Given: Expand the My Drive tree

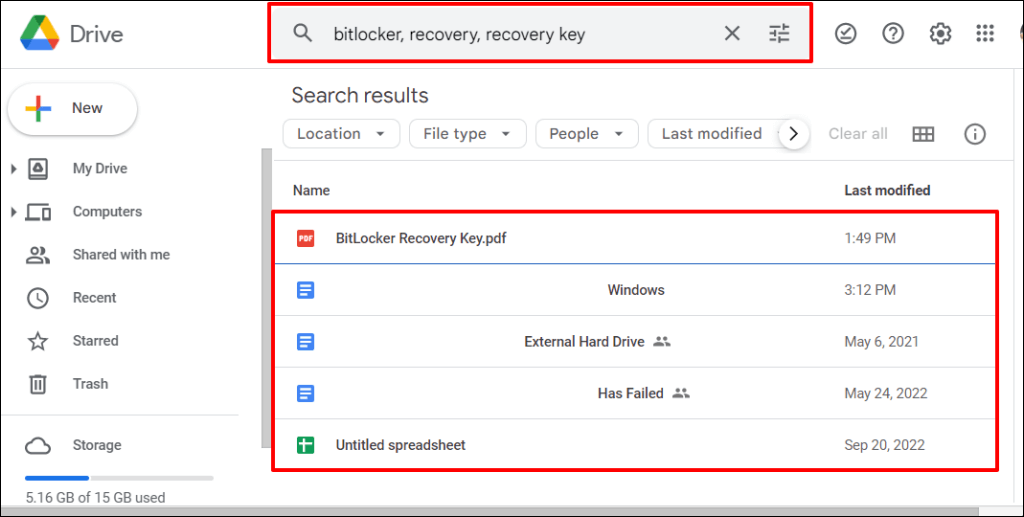Looking at the screenshot, I should (14, 169).
